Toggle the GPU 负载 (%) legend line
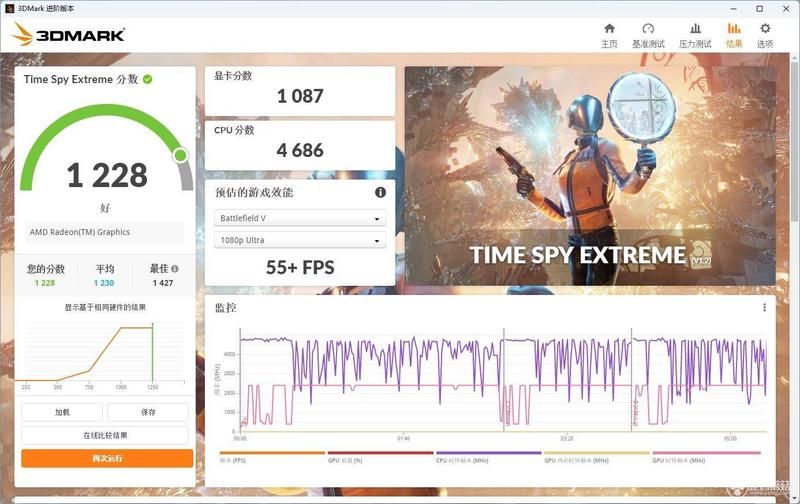The width and height of the screenshot is (800, 504). tap(380, 457)
